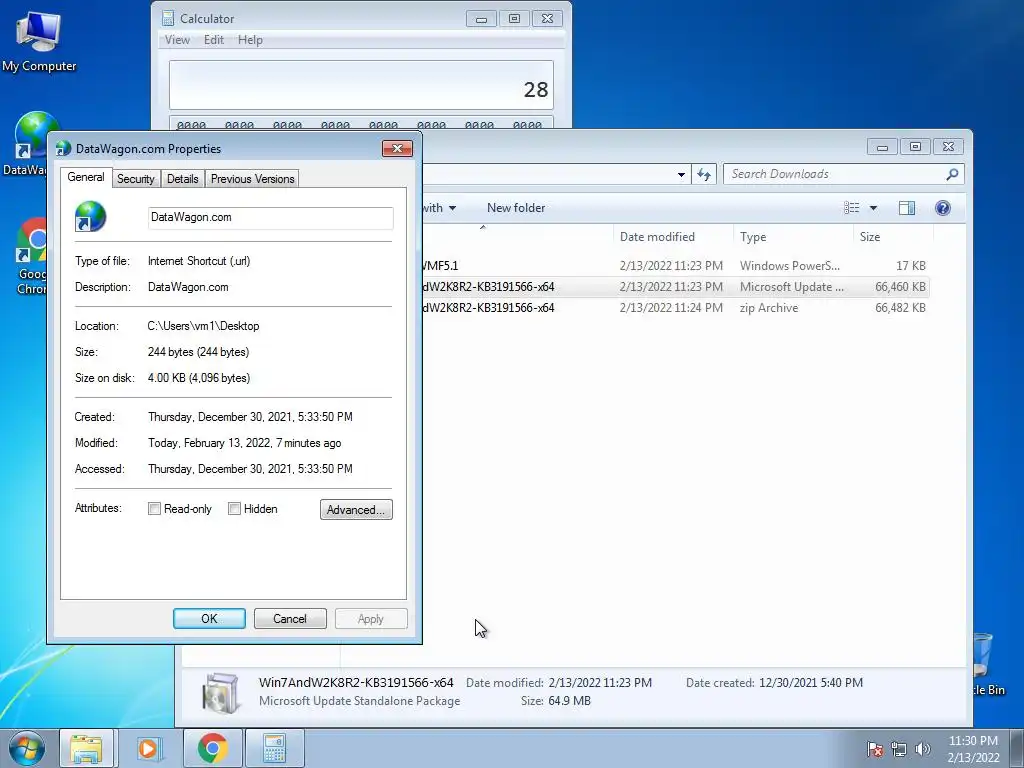Click the taskbar clock showing 11:30 PM
The image size is (1024, 768).
click(x=973, y=749)
